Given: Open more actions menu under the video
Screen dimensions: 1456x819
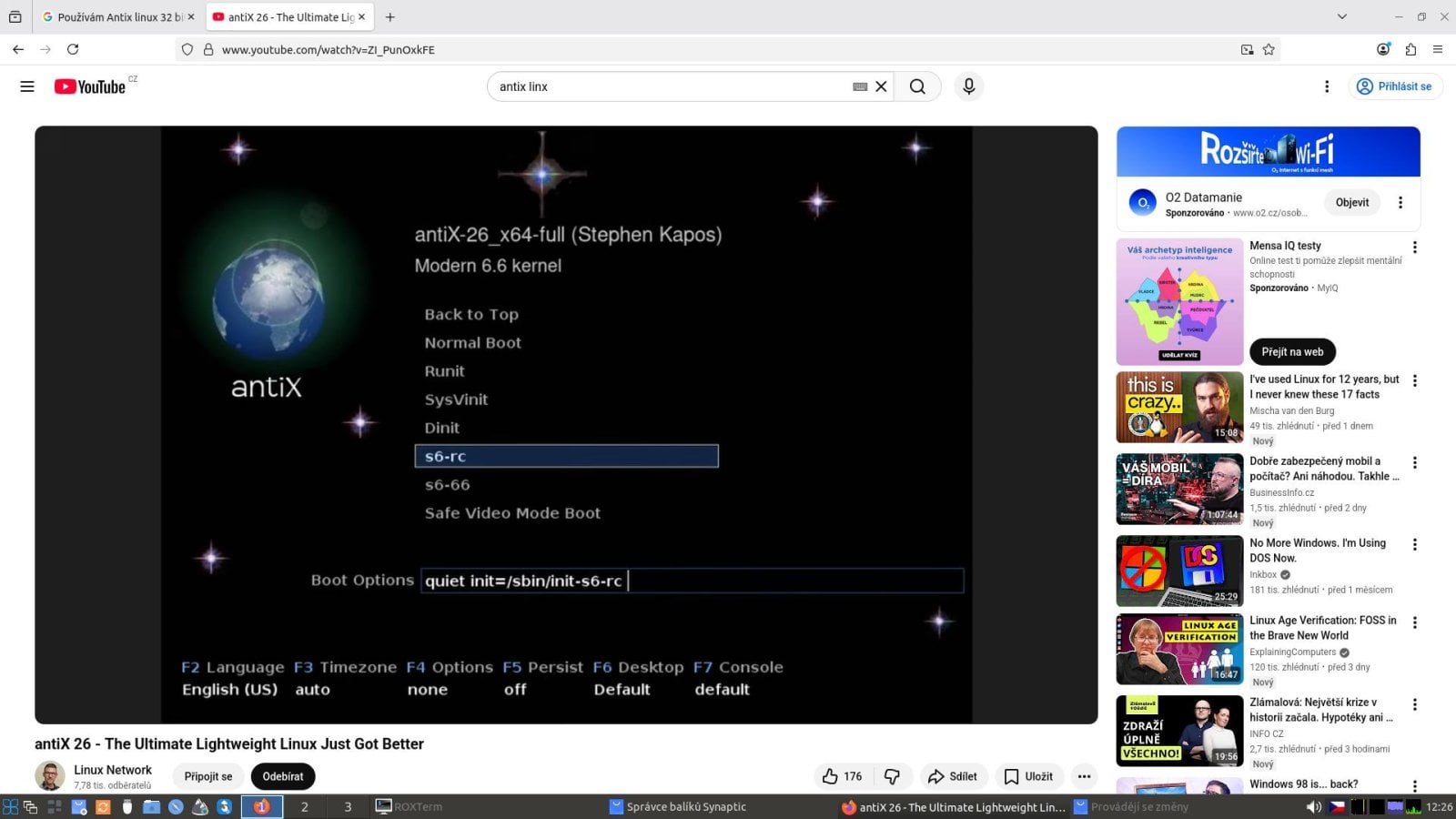Looking at the screenshot, I should coord(1084,776).
